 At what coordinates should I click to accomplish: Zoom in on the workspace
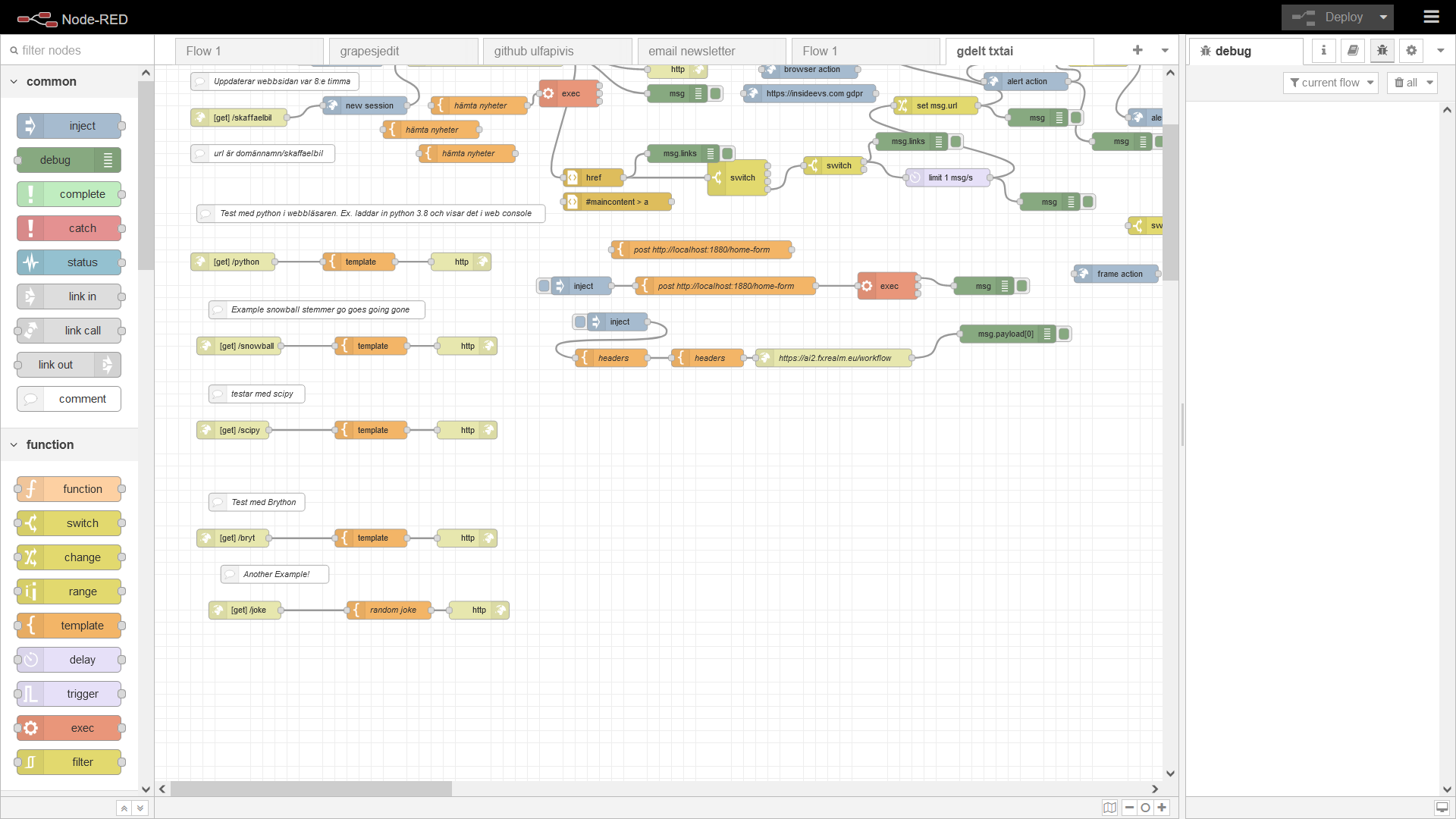point(1162,808)
